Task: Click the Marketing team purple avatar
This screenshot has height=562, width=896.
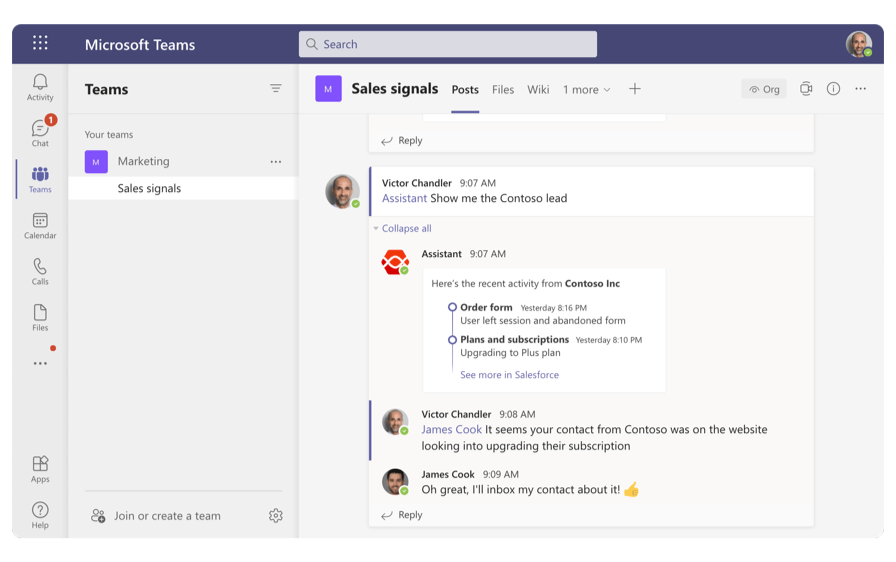Action: click(96, 162)
